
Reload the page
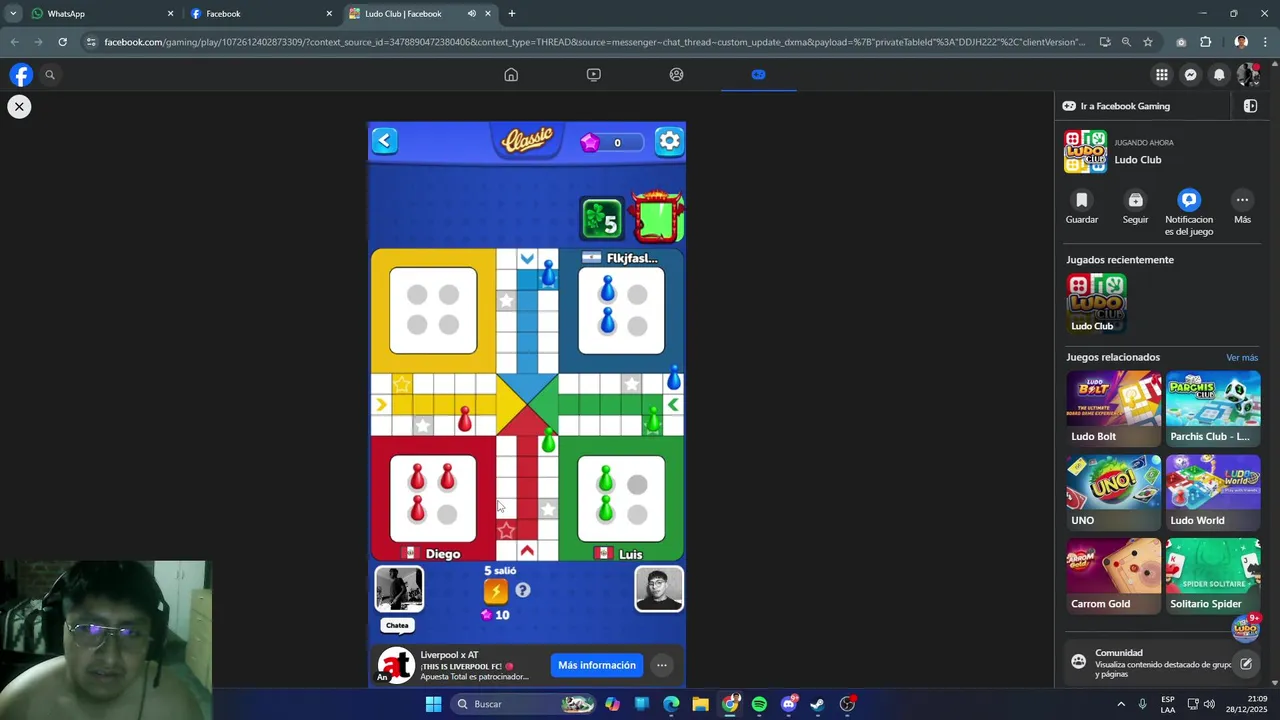[x=62, y=42]
